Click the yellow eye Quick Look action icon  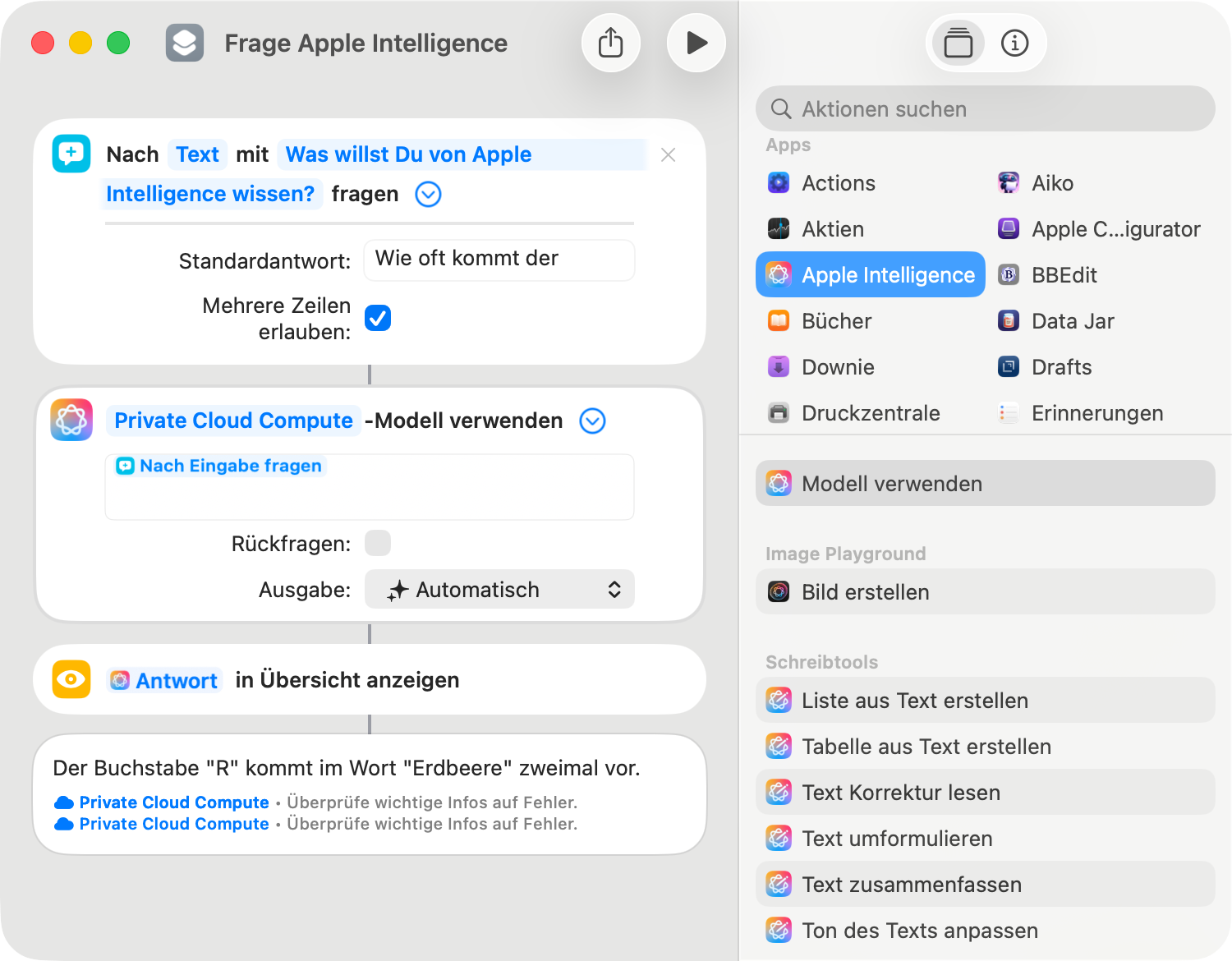[x=71, y=679]
